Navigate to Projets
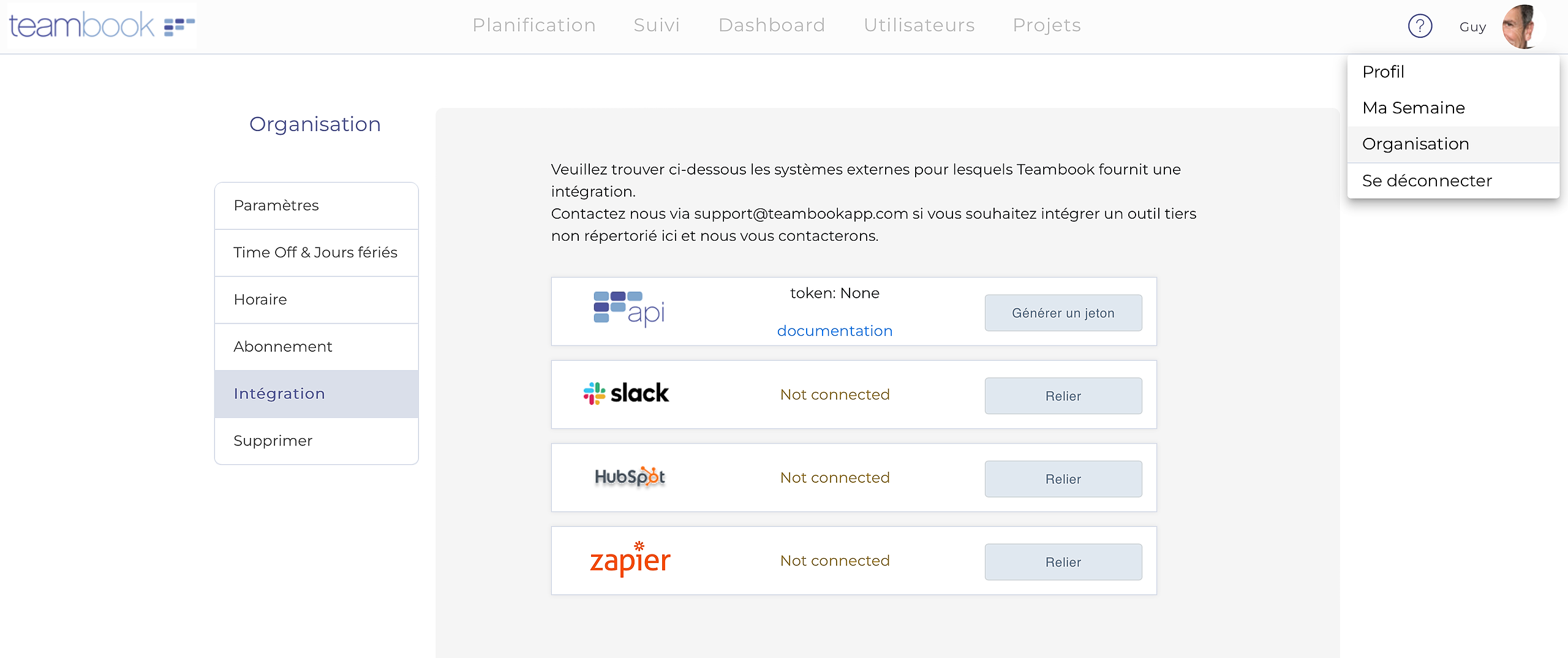1568x658 pixels. 1047,25
